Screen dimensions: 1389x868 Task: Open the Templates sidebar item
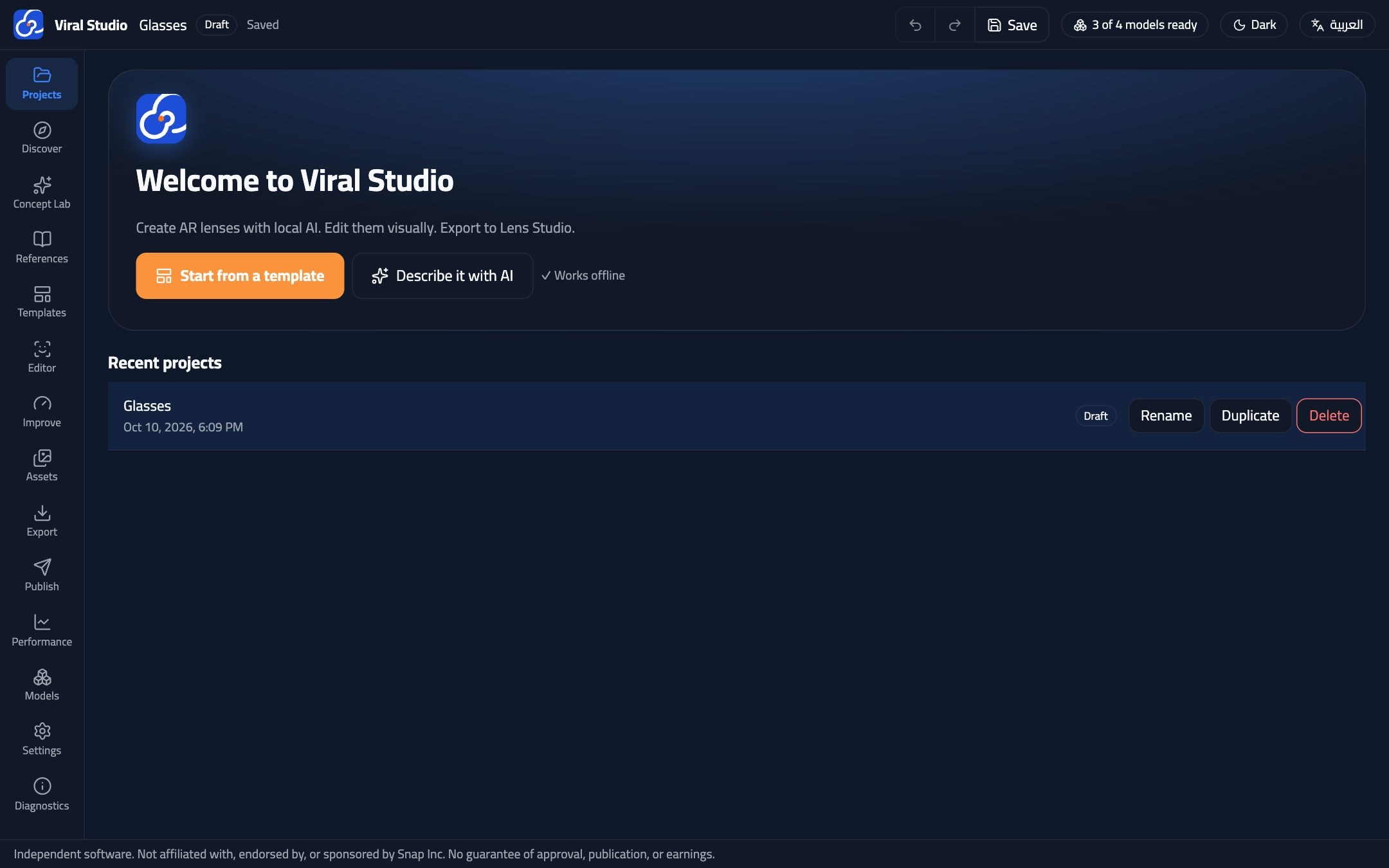coord(42,302)
